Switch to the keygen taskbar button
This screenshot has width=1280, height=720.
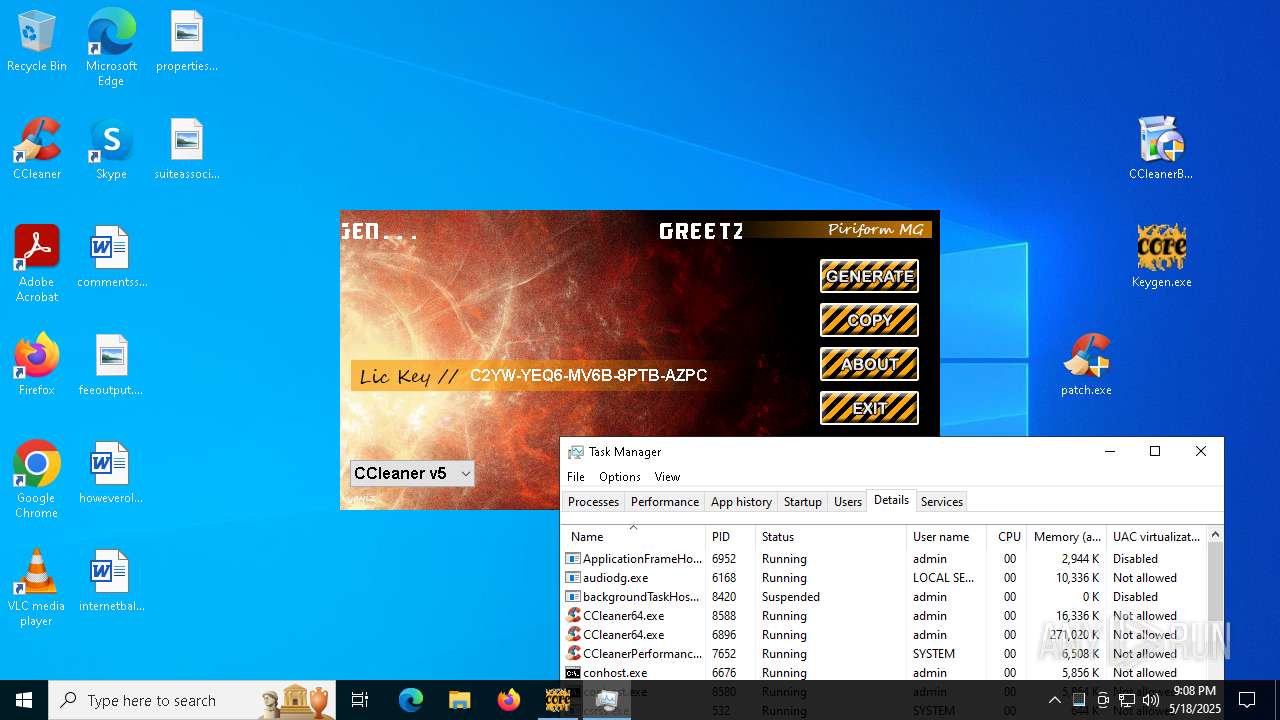[558, 700]
